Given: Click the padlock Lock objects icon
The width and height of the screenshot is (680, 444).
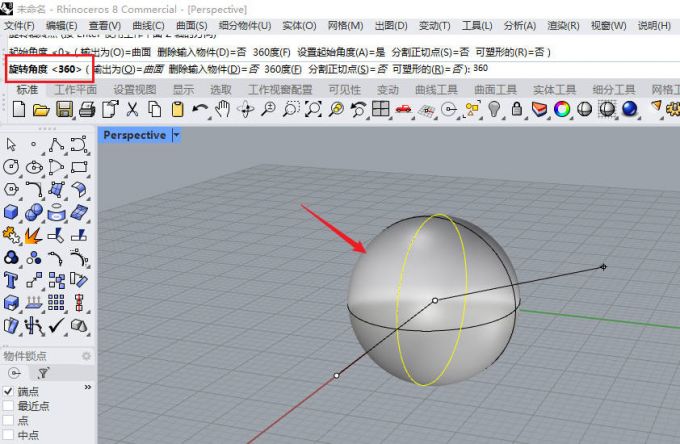Looking at the screenshot, I should pyautogui.click(x=517, y=109).
